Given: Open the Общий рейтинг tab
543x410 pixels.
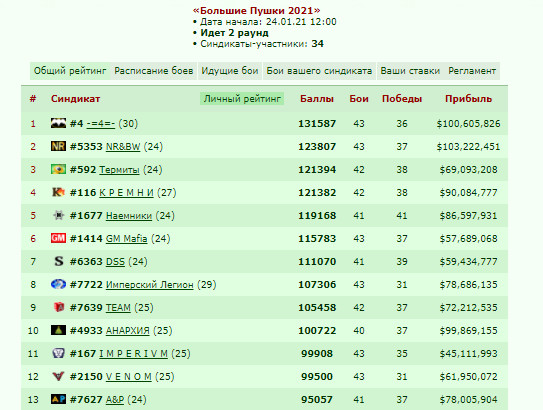Looking at the screenshot, I should (x=70, y=71).
